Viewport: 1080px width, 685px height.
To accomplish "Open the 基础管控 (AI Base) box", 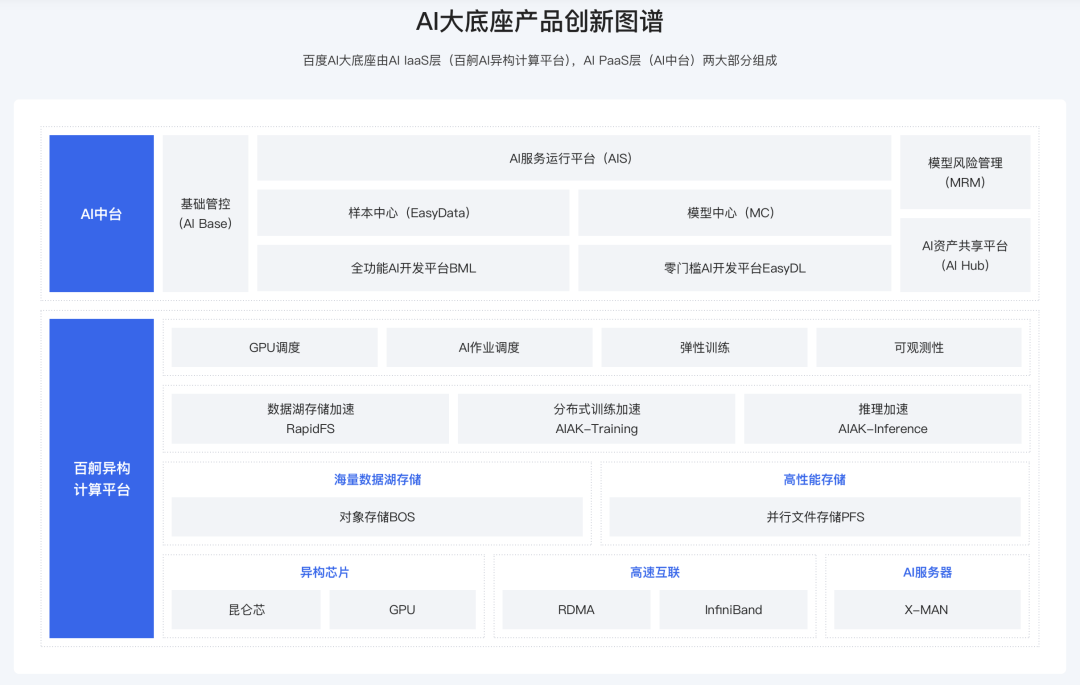I will [205, 213].
